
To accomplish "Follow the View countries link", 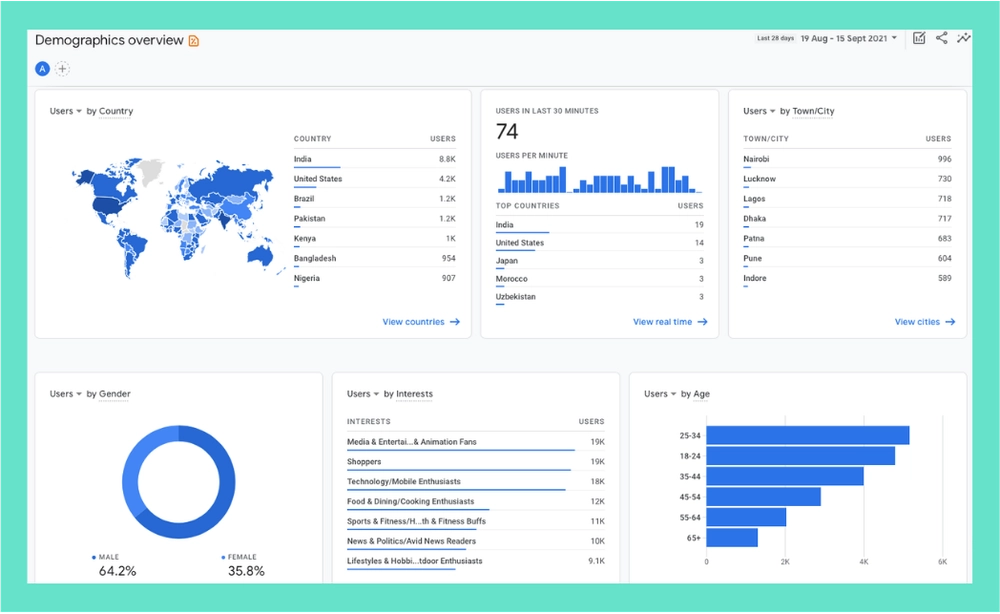I will [x=421, y=321].
